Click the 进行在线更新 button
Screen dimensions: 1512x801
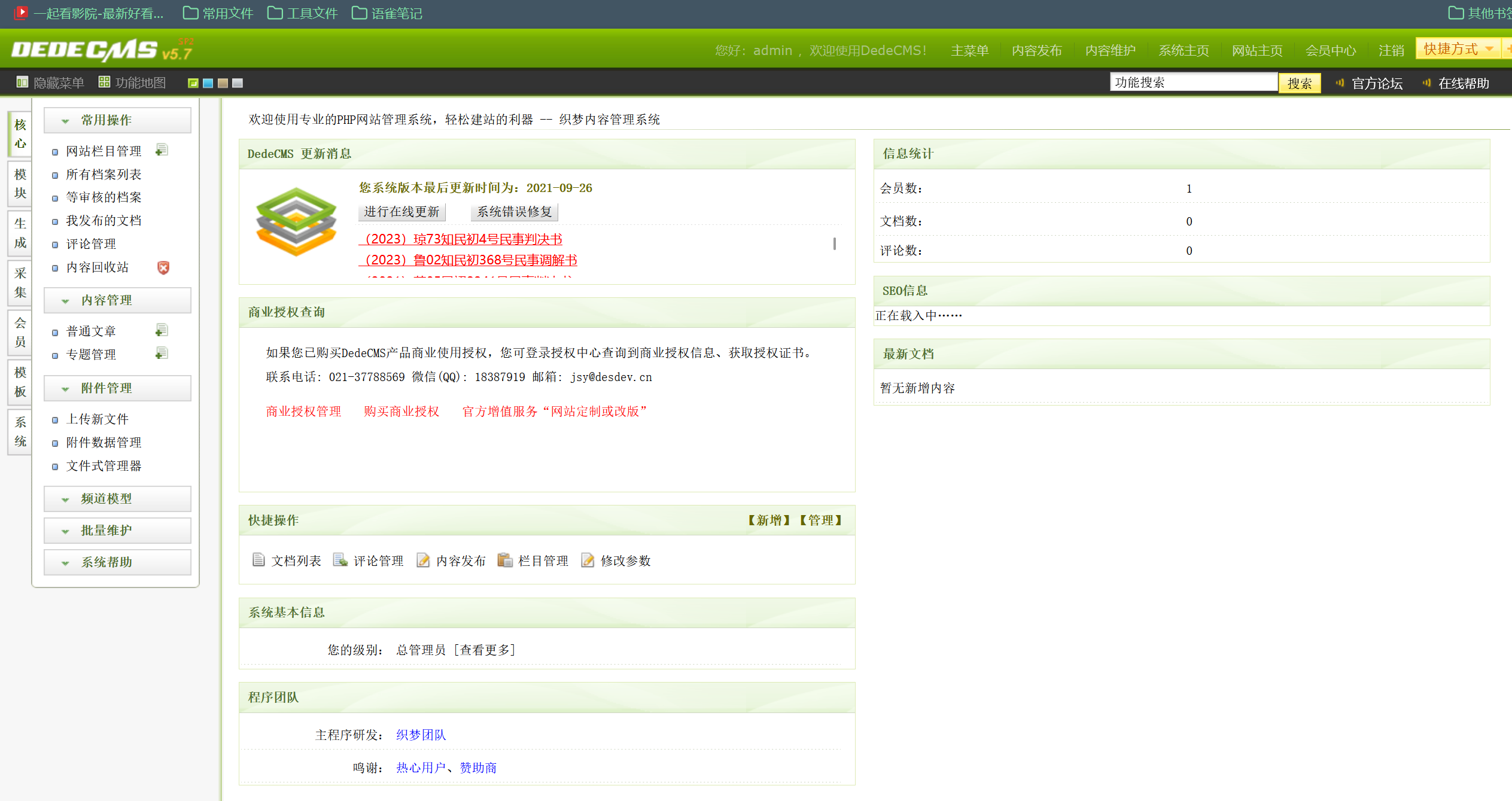click(x=401, y=212)
